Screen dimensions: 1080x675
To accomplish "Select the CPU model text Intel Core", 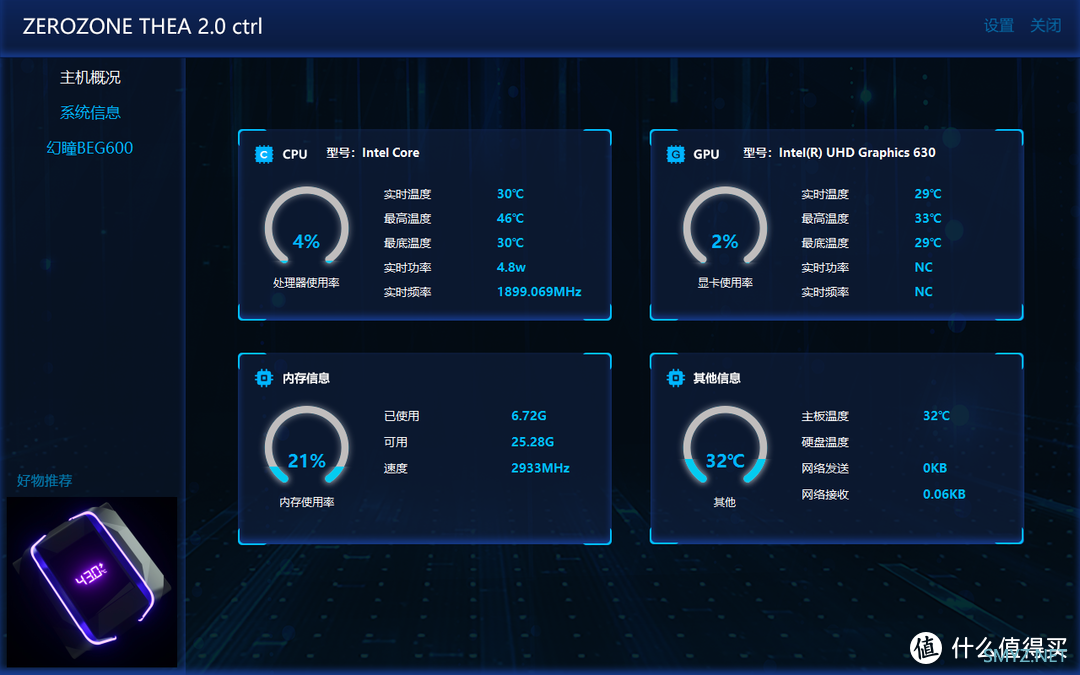I will 391,153.
